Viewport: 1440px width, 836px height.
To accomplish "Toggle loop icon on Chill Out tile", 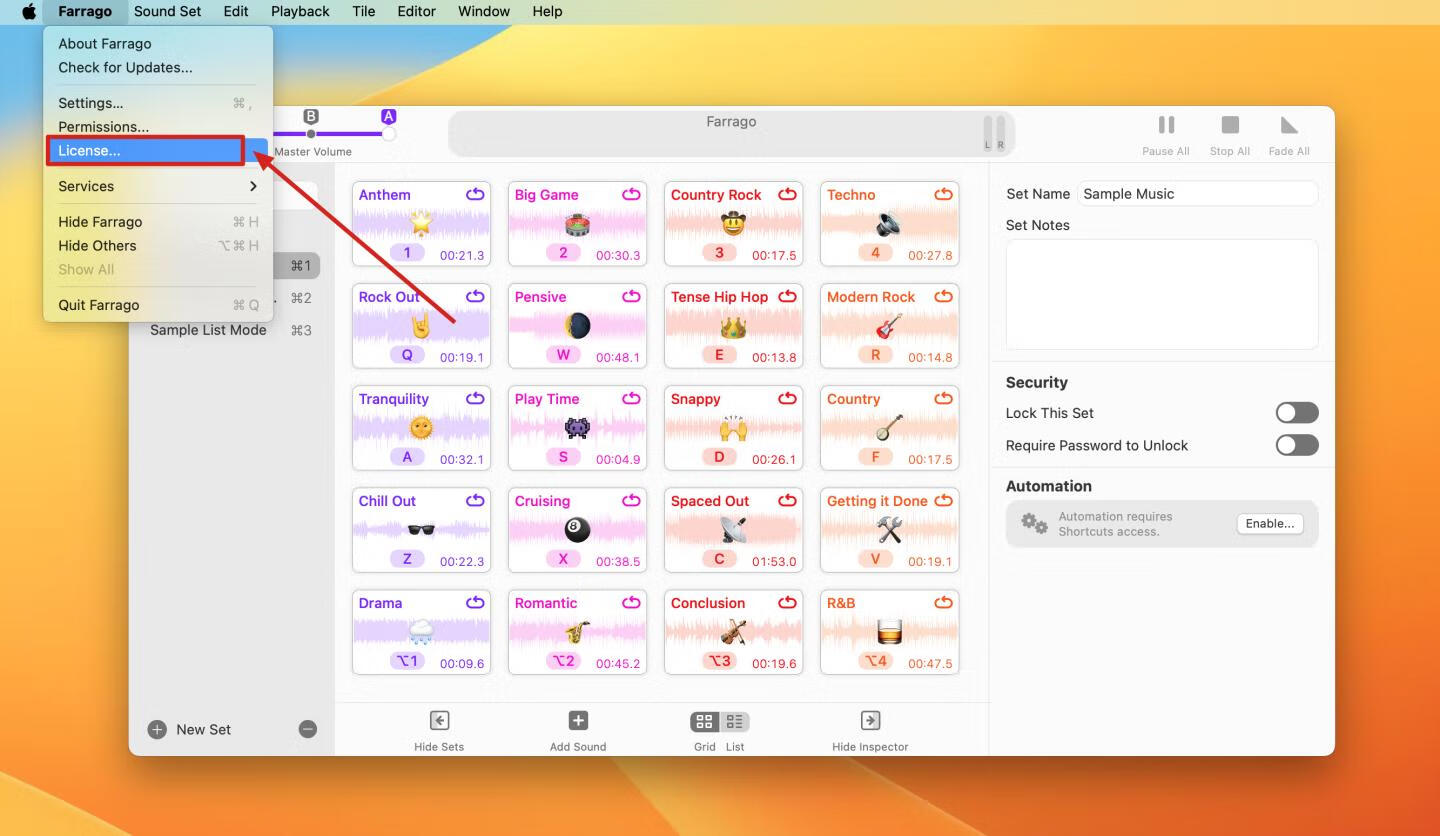I will coord(475,500).
